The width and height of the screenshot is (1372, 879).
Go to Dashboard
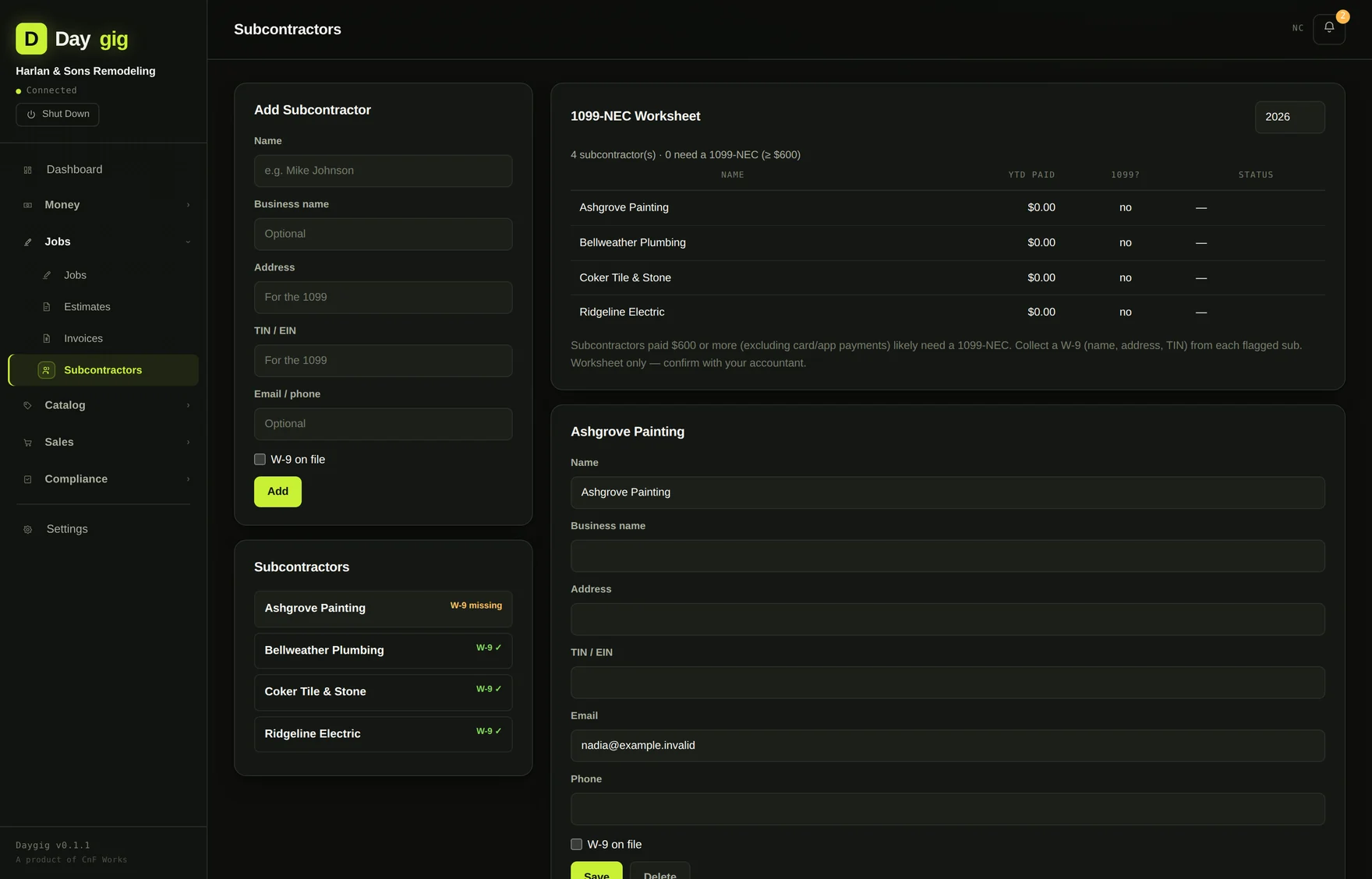click(104, 169)
